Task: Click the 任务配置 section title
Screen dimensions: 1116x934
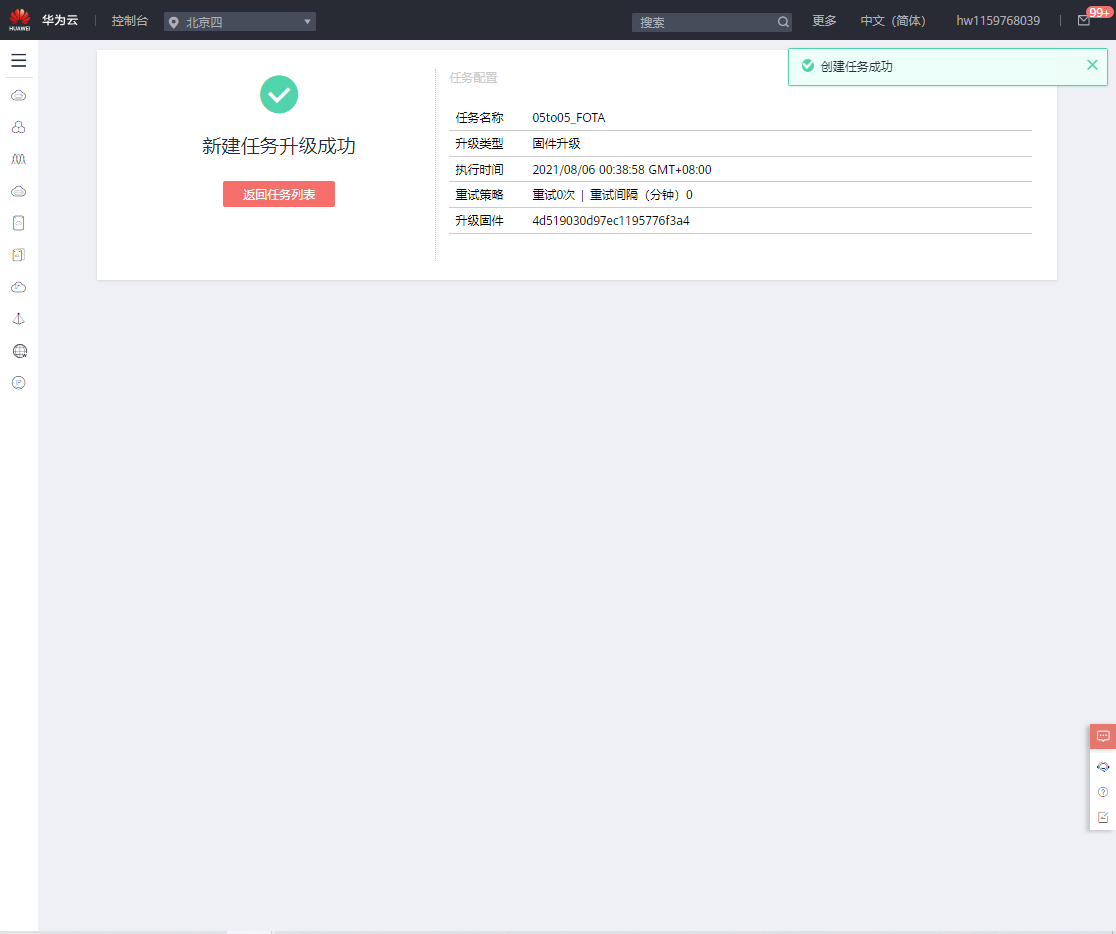Action: [473, 78]
